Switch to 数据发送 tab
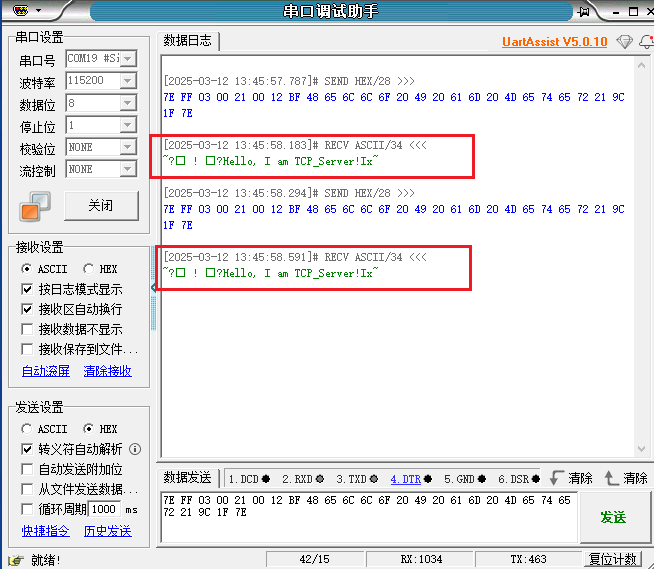The image size is (654, 569). click(187, 478)
